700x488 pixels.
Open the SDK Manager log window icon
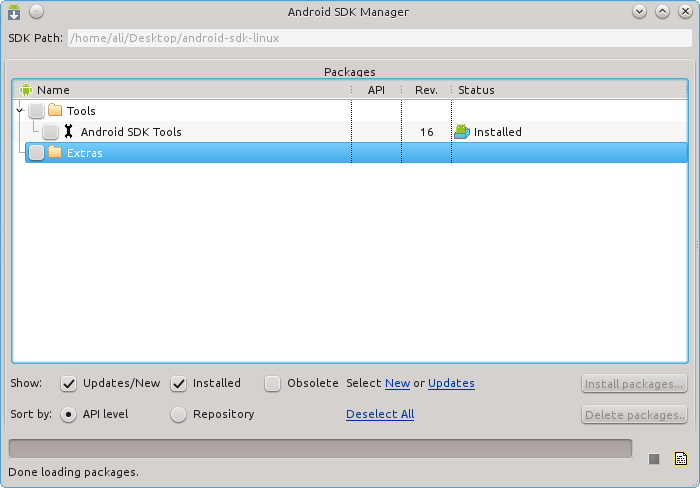[x=681, y=459]
